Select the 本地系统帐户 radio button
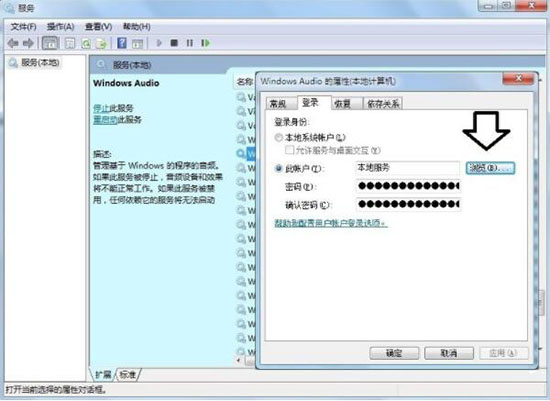Screen dimensions: 550x401 [x=279, y=137]
